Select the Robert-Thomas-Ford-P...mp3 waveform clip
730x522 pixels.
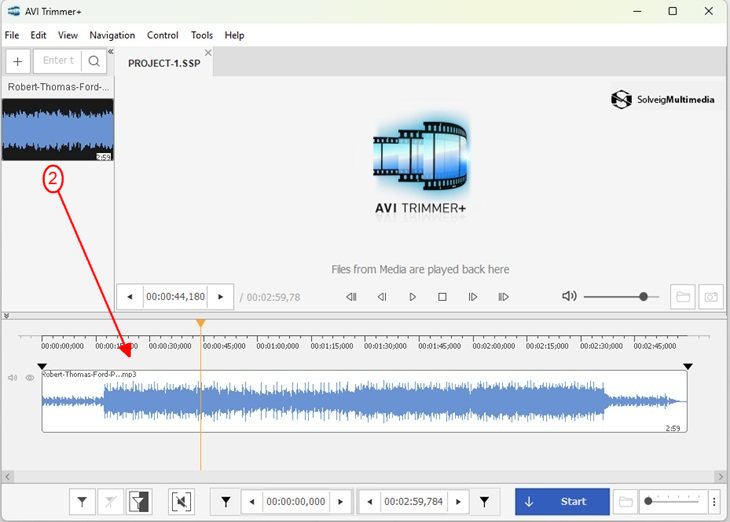point(365,401)
